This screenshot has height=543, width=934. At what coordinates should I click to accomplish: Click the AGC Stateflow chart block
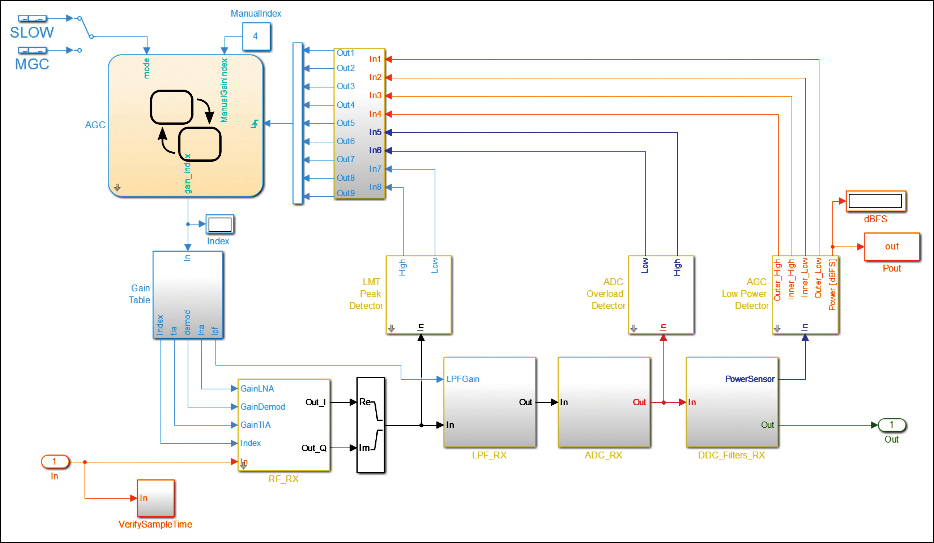(x=186, y=126)
